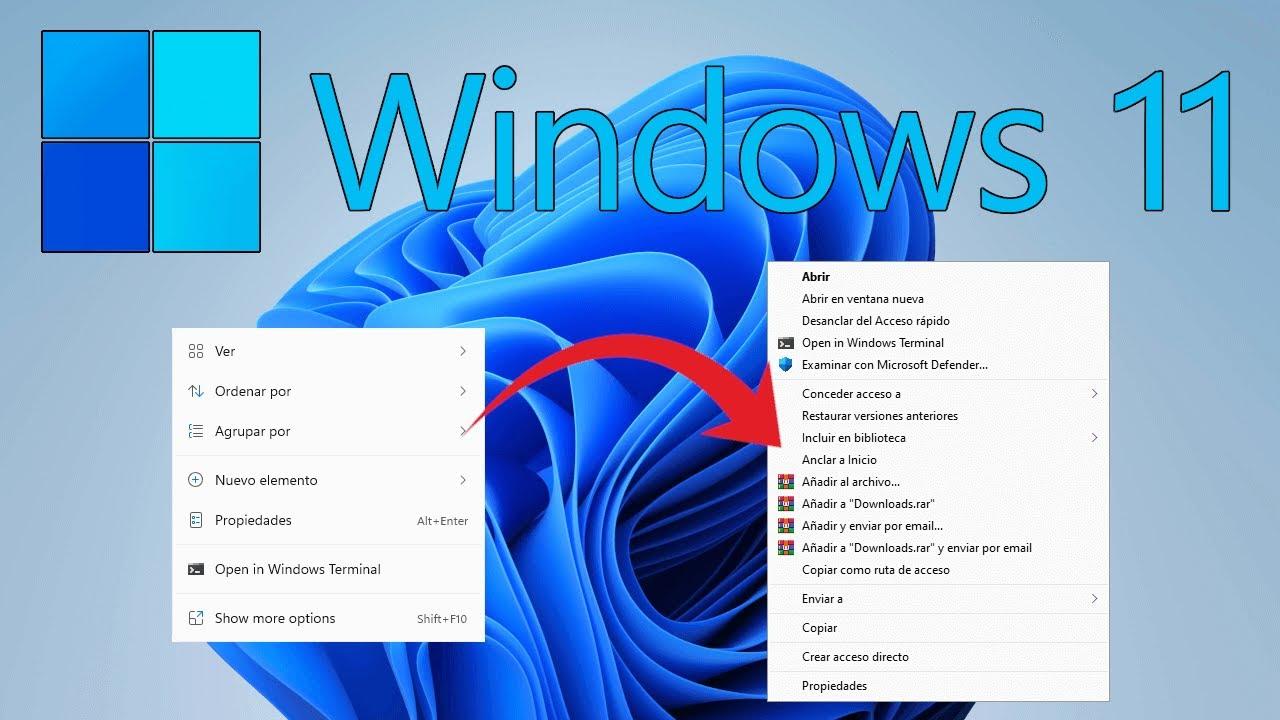Click Crear acceso directo
The image size is (1280, 720).
[856, 656]
